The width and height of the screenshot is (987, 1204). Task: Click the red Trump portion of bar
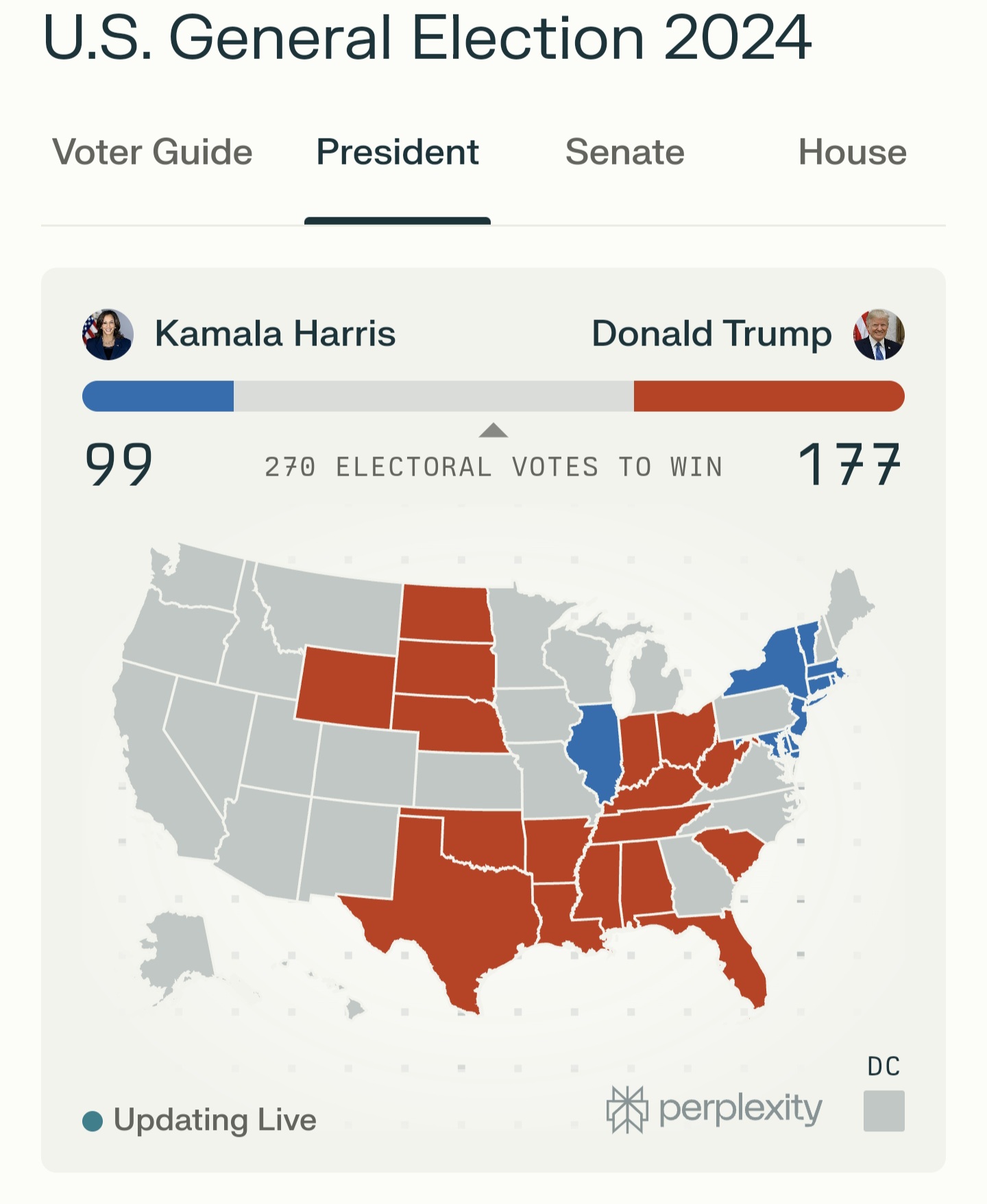pyautogui.click(x=769, y=396)
